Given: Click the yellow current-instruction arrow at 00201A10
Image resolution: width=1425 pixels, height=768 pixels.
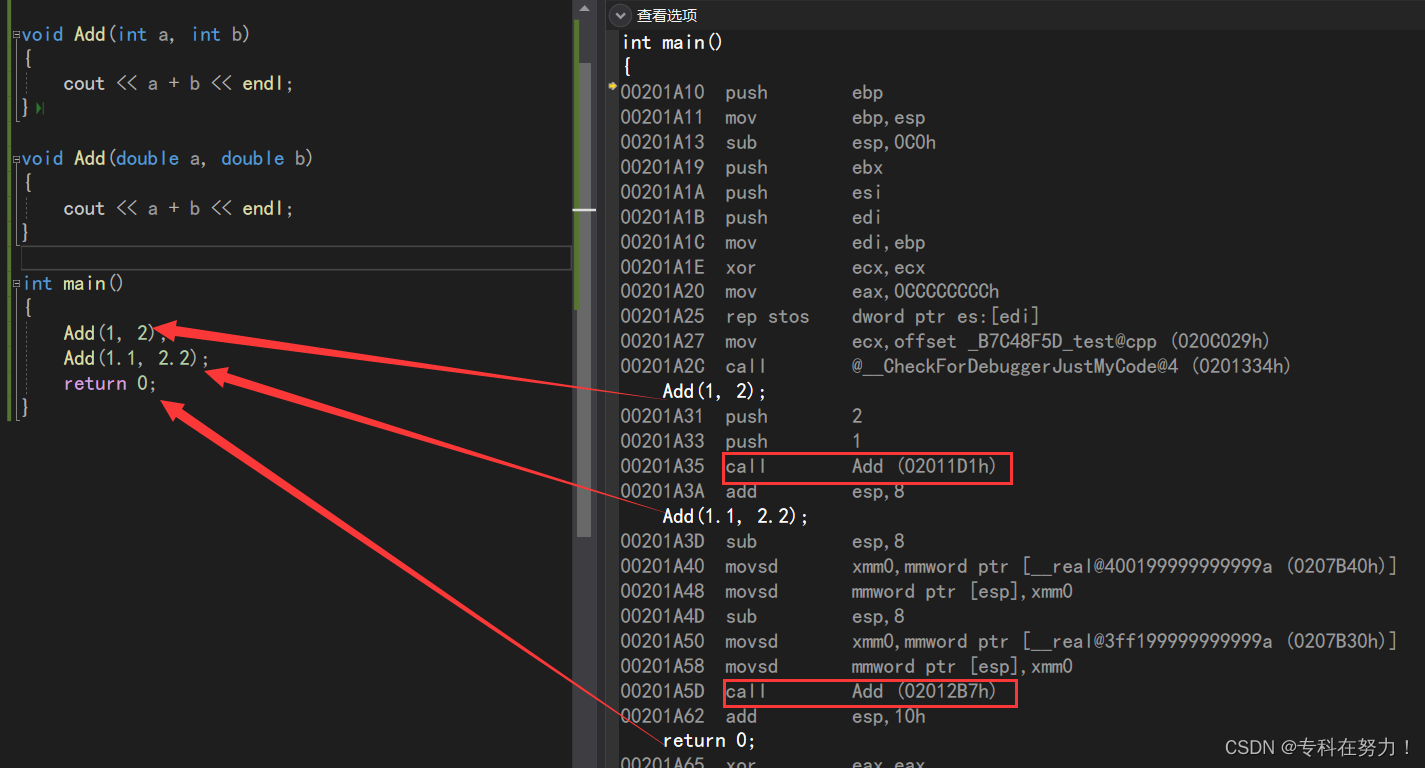Looking at the screenshot, I should coord(612,88).
